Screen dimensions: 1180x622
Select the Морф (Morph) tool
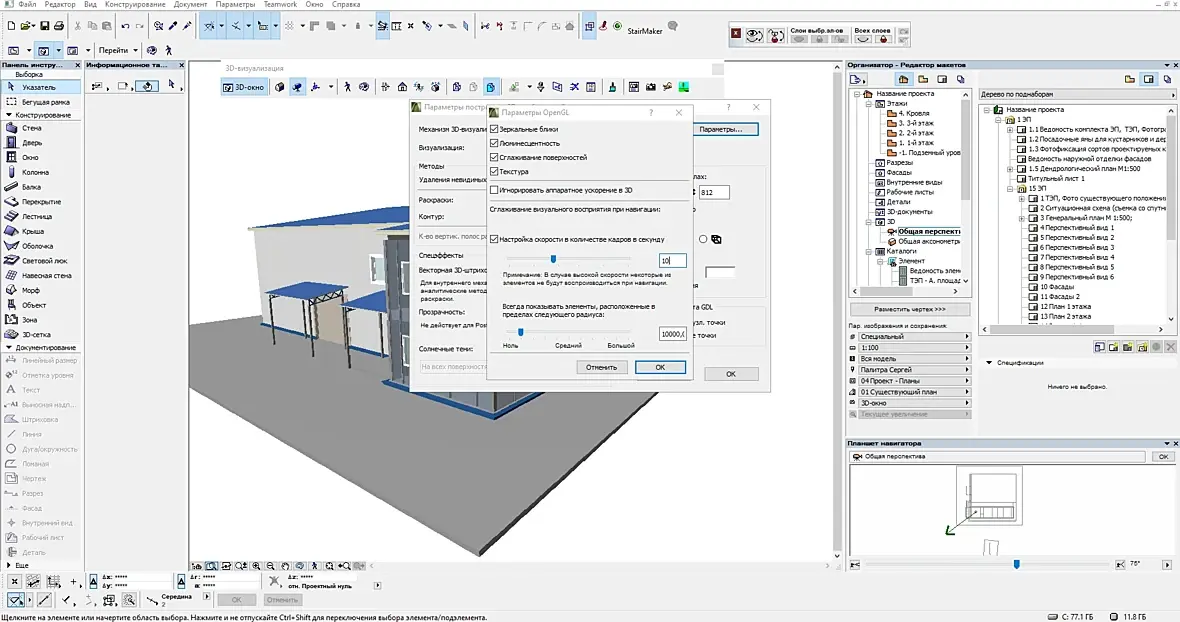[31, 290]
